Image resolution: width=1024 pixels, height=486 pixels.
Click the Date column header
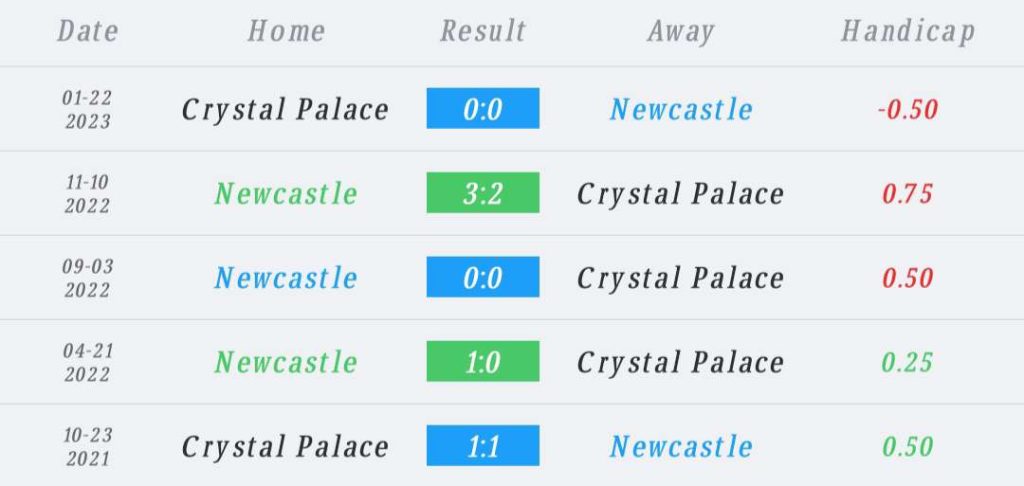(x=88, y=31)
